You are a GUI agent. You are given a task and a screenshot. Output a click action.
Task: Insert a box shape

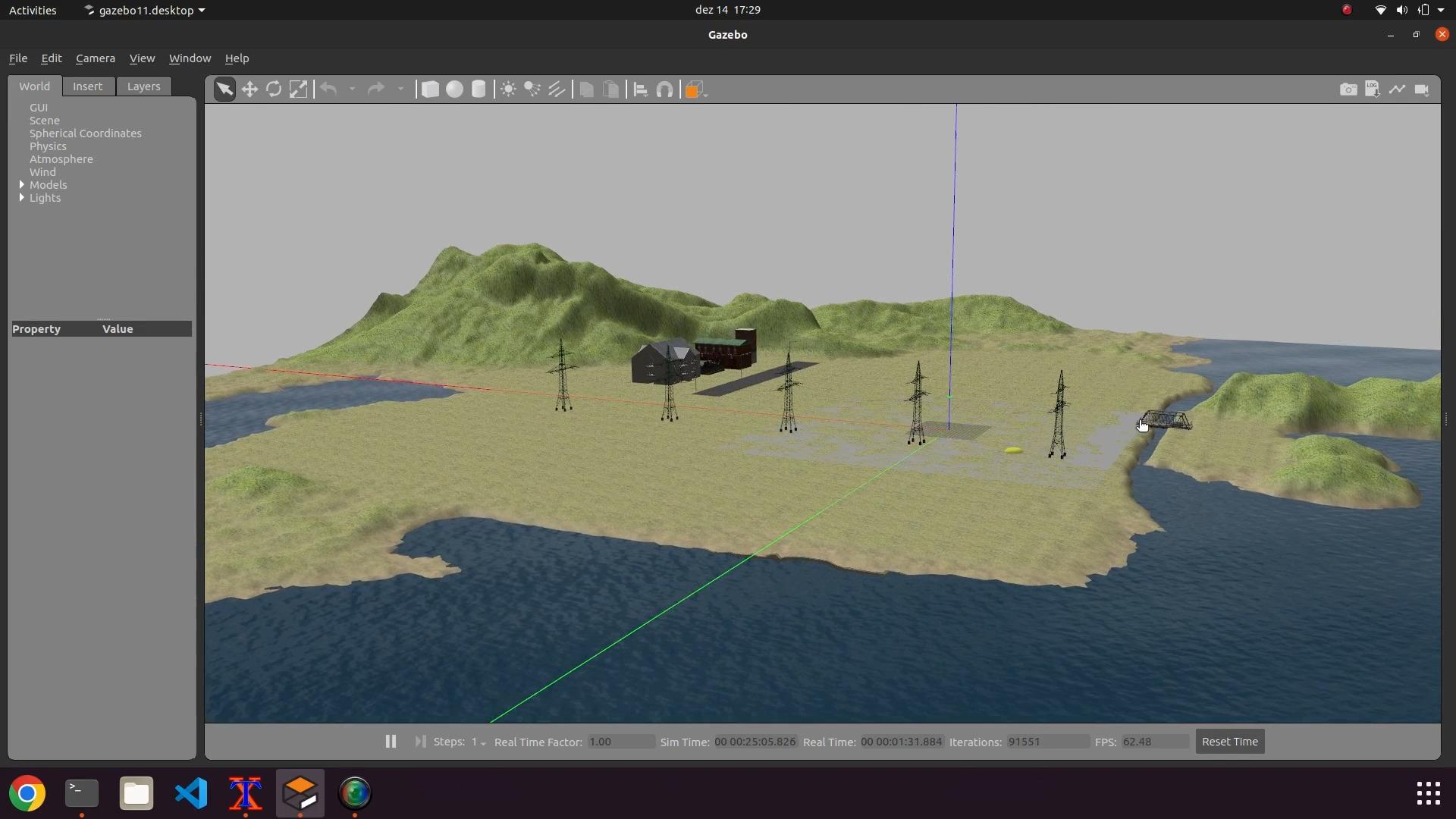tap(430, 89)
